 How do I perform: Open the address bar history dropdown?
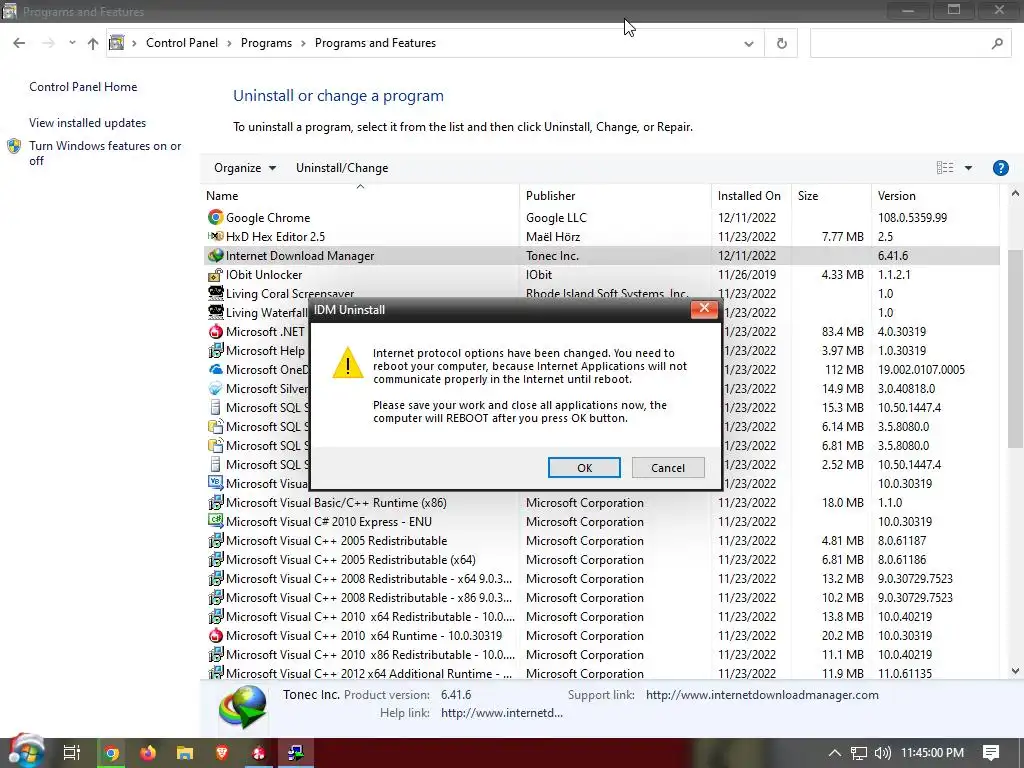pyautogui.click(x=748, y=44)
